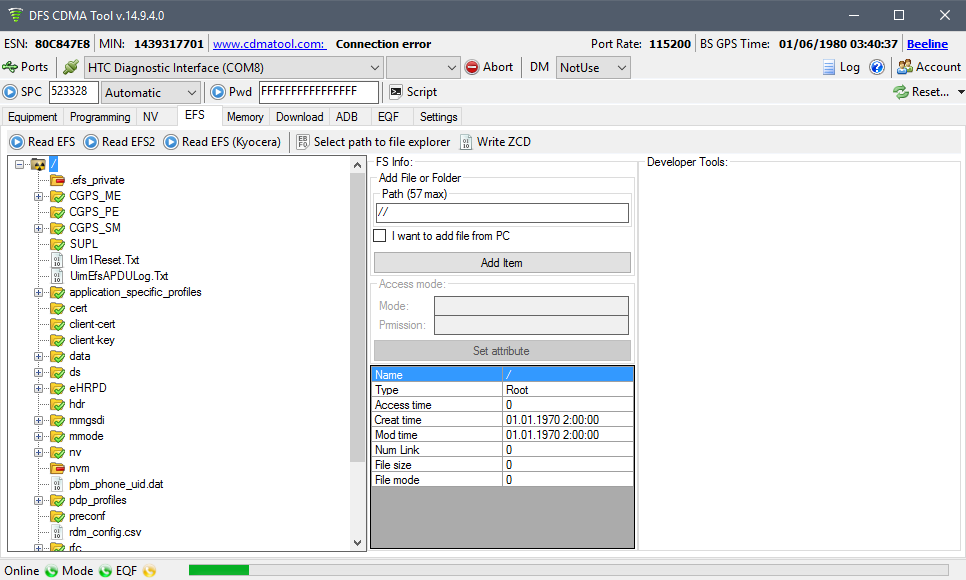966x580 pixels.
Task: Expand the eHRPD folder
Action: coord(38,389)
